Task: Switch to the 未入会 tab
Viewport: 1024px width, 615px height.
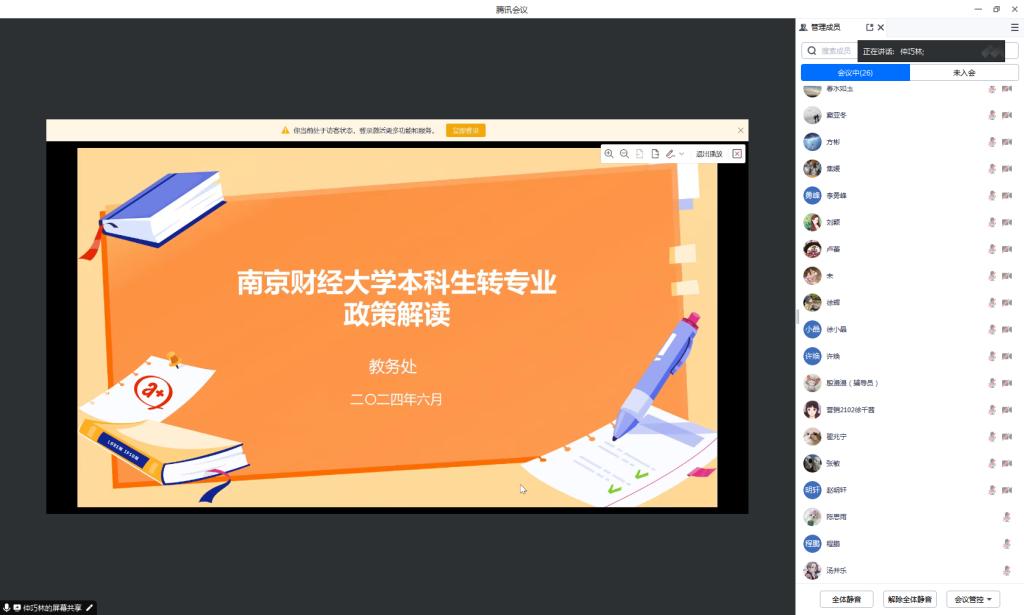Action: [964, 73]
